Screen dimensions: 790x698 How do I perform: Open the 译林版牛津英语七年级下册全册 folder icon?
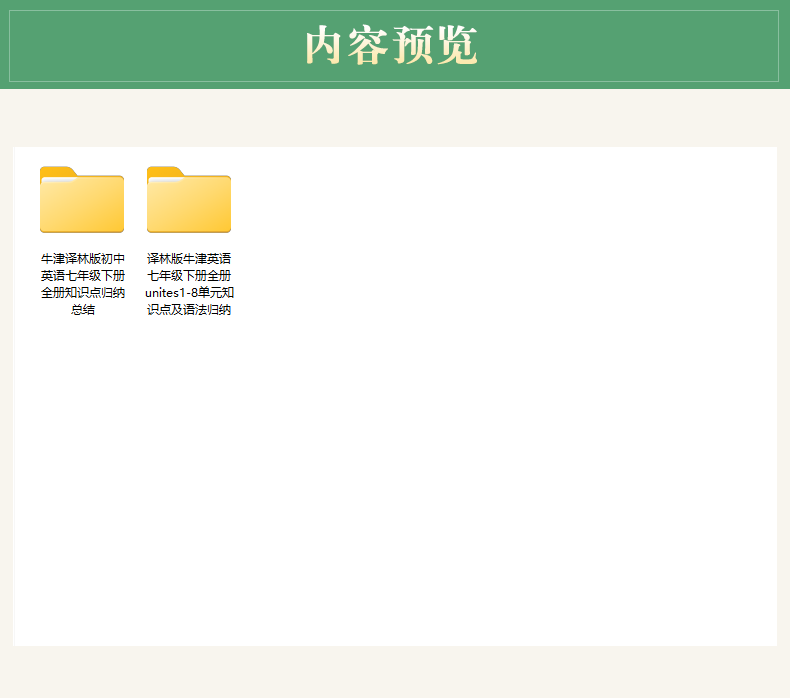[x=189, y=200]
